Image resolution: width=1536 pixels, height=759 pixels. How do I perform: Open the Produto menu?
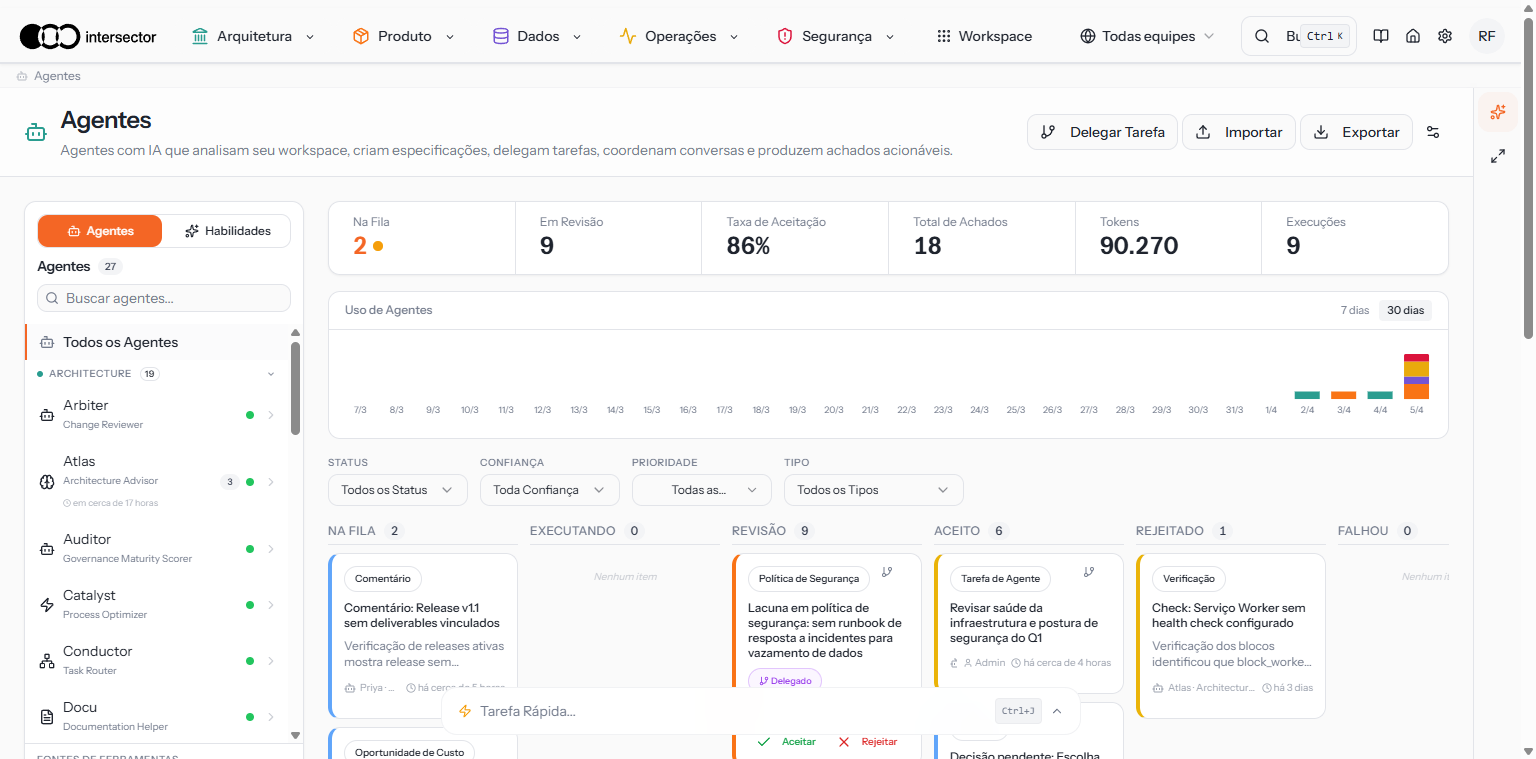pos(403,36)
